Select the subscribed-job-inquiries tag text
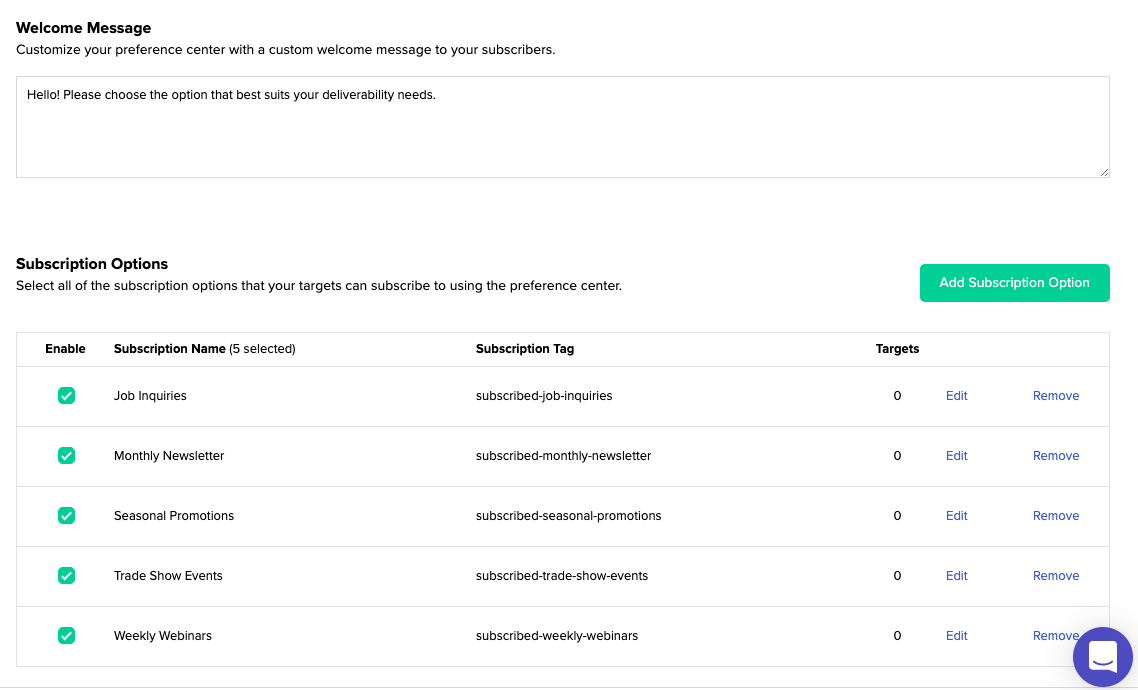Viewport: 1138px width, 690px height. click(544, 395)
